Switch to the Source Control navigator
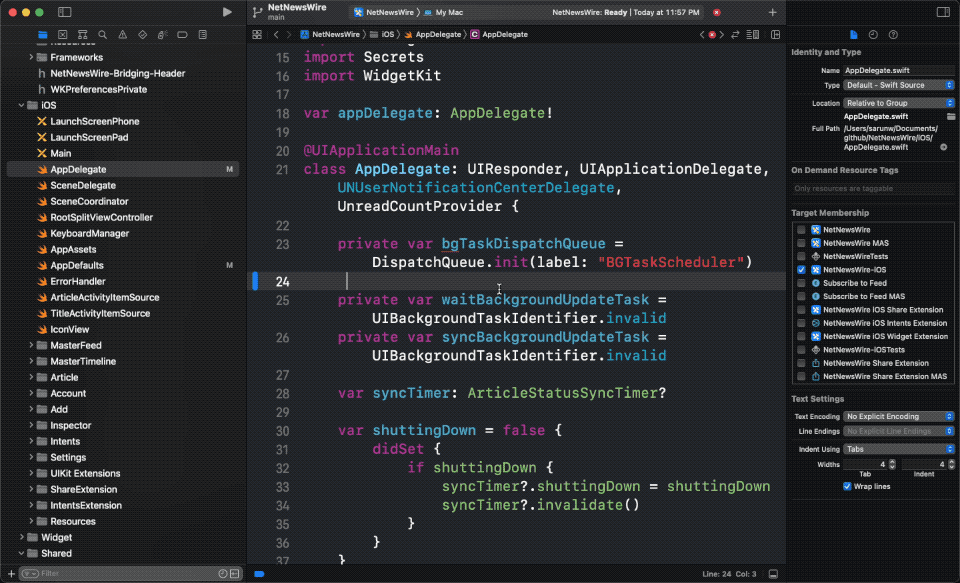The width and height of the screenshot is (960, 583). tap(60, 34)
